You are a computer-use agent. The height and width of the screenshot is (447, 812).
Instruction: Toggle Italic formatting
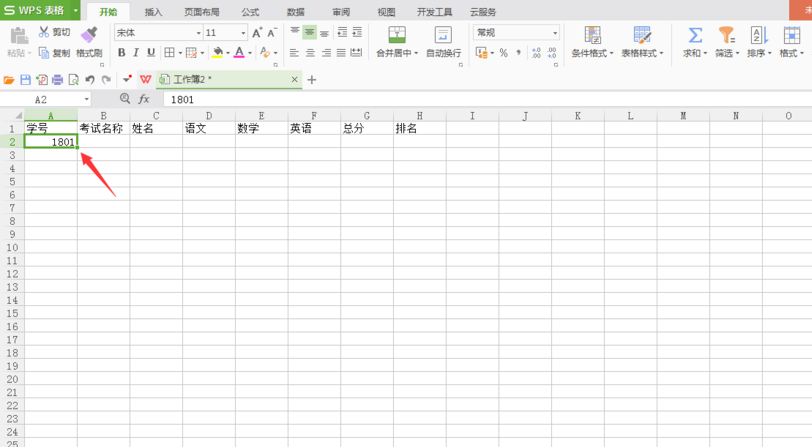coord(137,53)
